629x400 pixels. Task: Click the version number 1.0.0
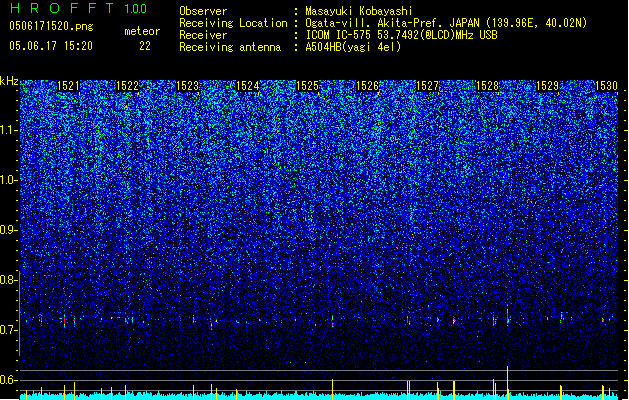tap(136, 8)
